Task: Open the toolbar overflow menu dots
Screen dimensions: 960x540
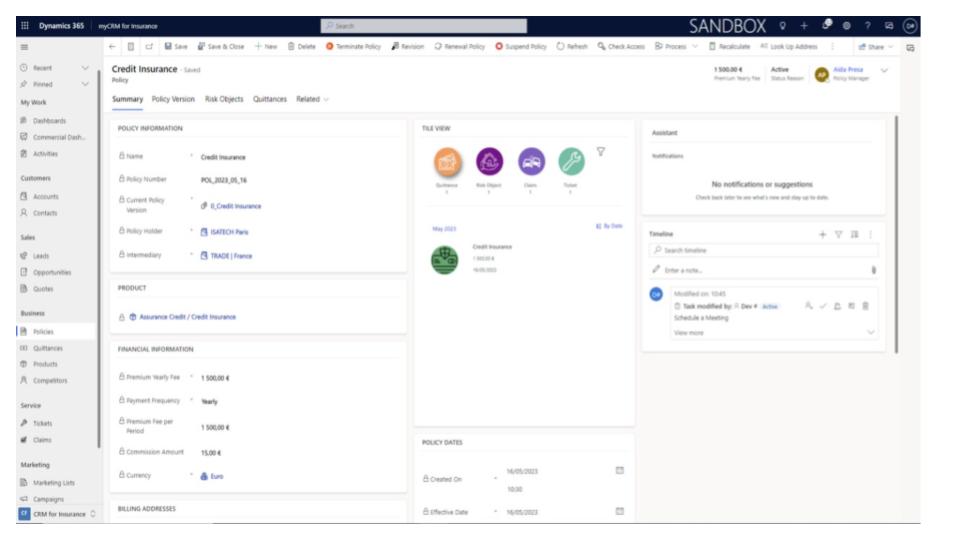Action: tap(832, 47)
